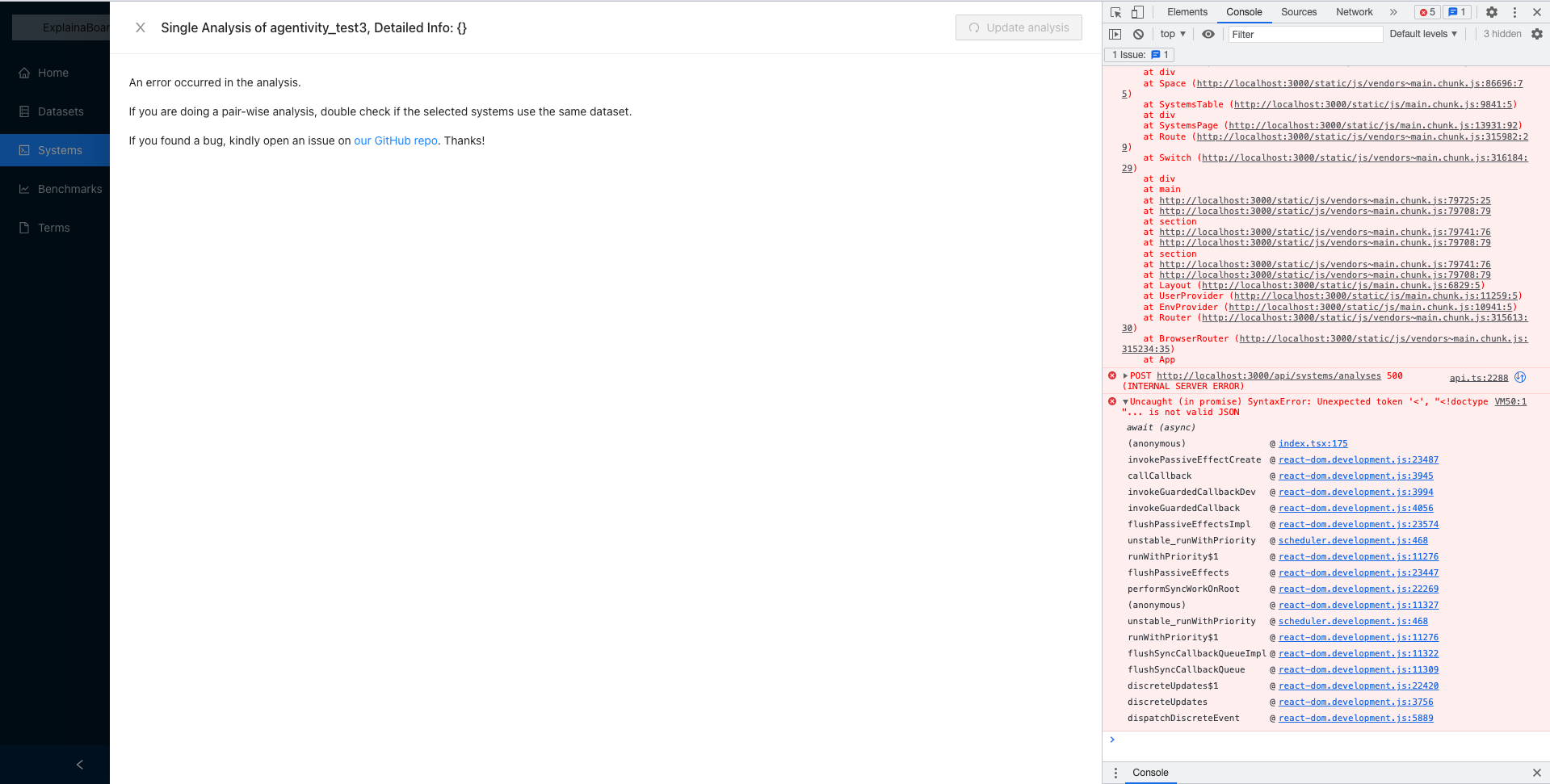Viewport: 1550px width, 784px height.
Task: Click the 5 errors counter
Action: coord(1426,11)
